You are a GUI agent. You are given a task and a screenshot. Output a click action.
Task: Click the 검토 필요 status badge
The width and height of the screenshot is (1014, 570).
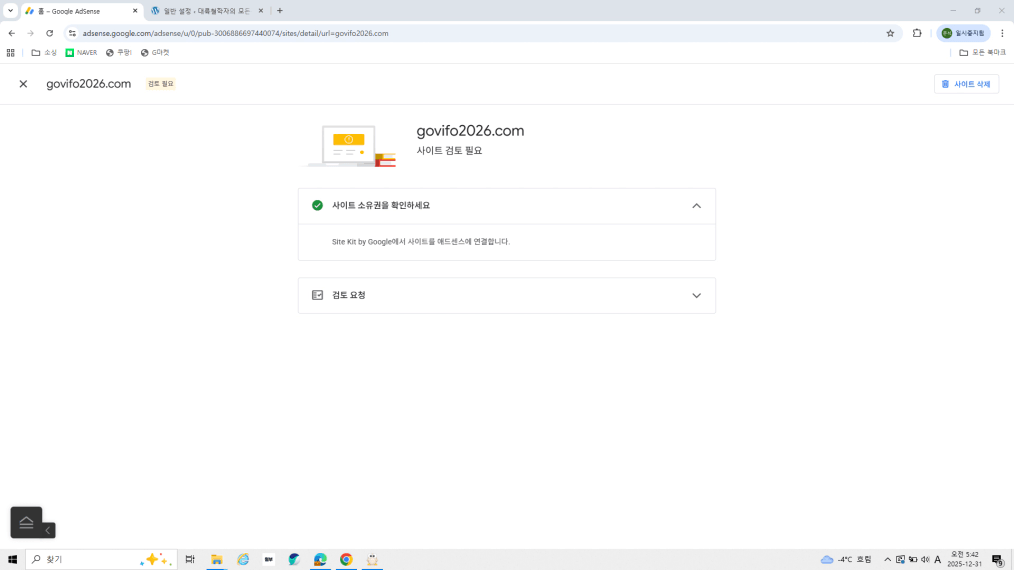pyautogui.click(x=160, y=84)
